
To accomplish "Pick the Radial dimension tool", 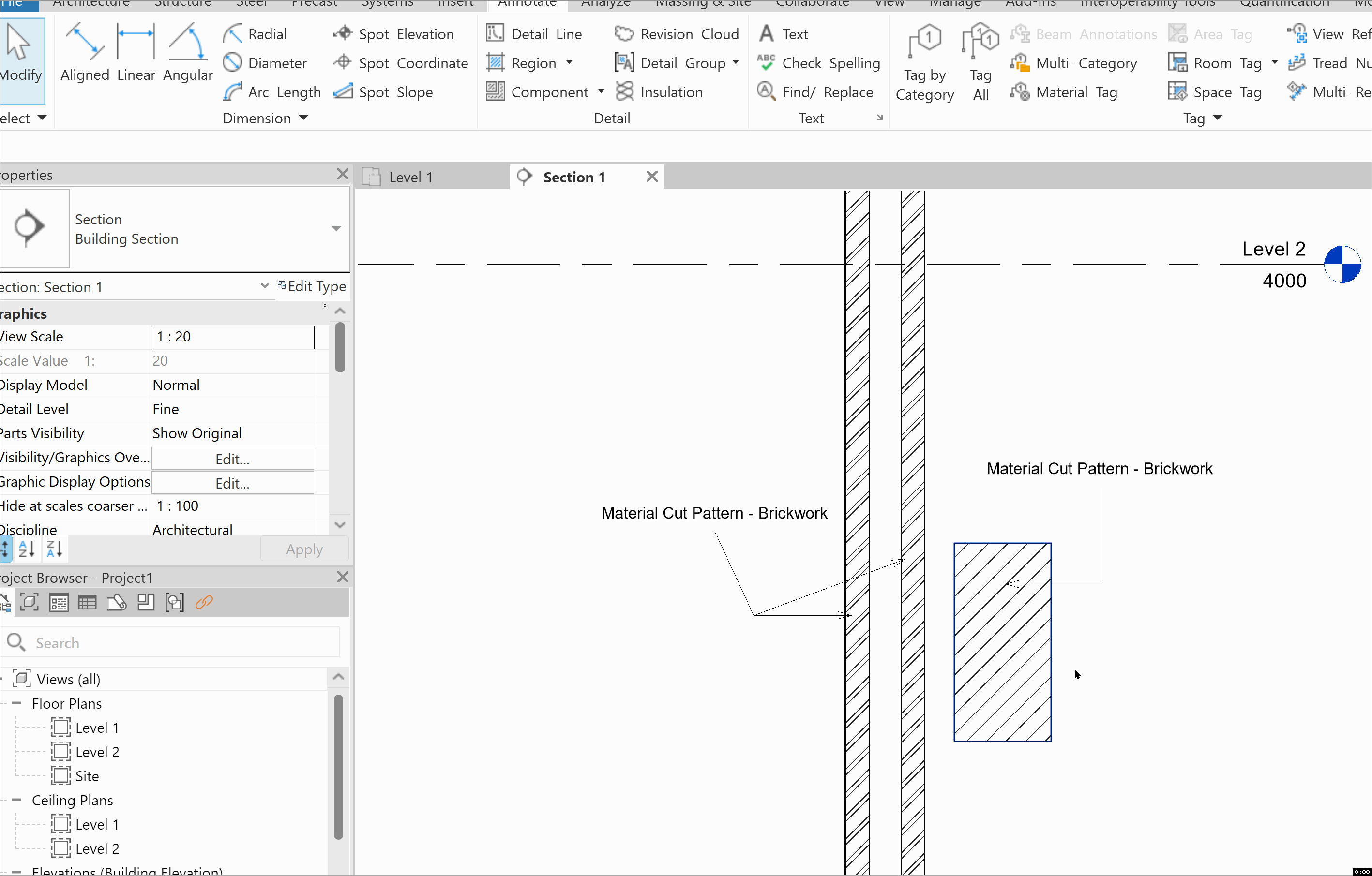I will point(255,34).
